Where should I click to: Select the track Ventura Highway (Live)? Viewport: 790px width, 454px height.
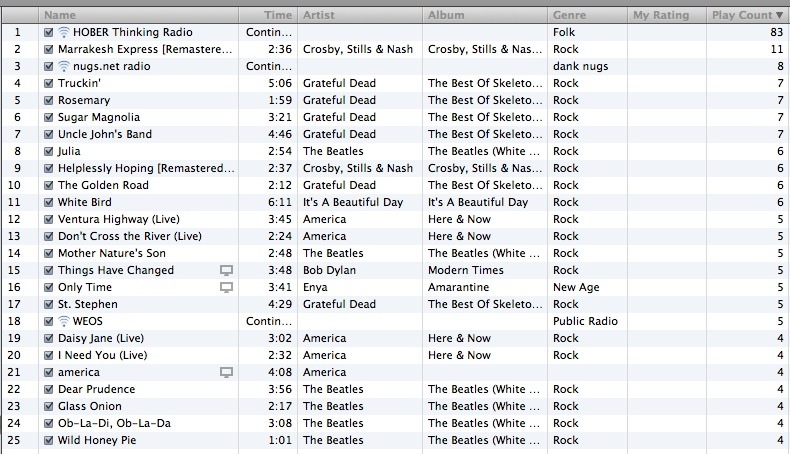(119, 219)
